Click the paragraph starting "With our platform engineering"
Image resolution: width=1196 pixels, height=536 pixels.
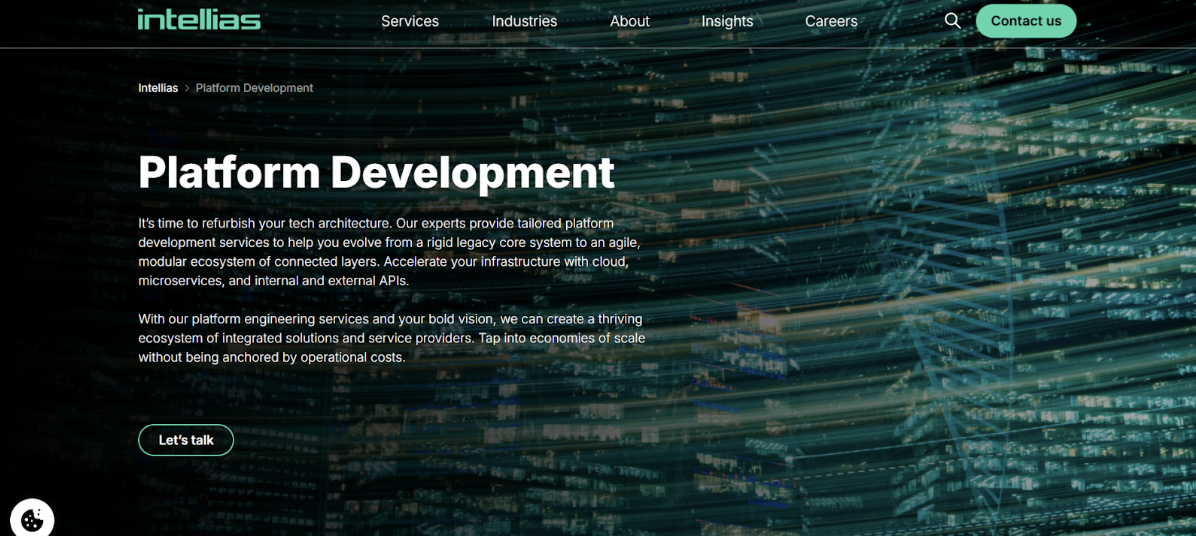390,338
